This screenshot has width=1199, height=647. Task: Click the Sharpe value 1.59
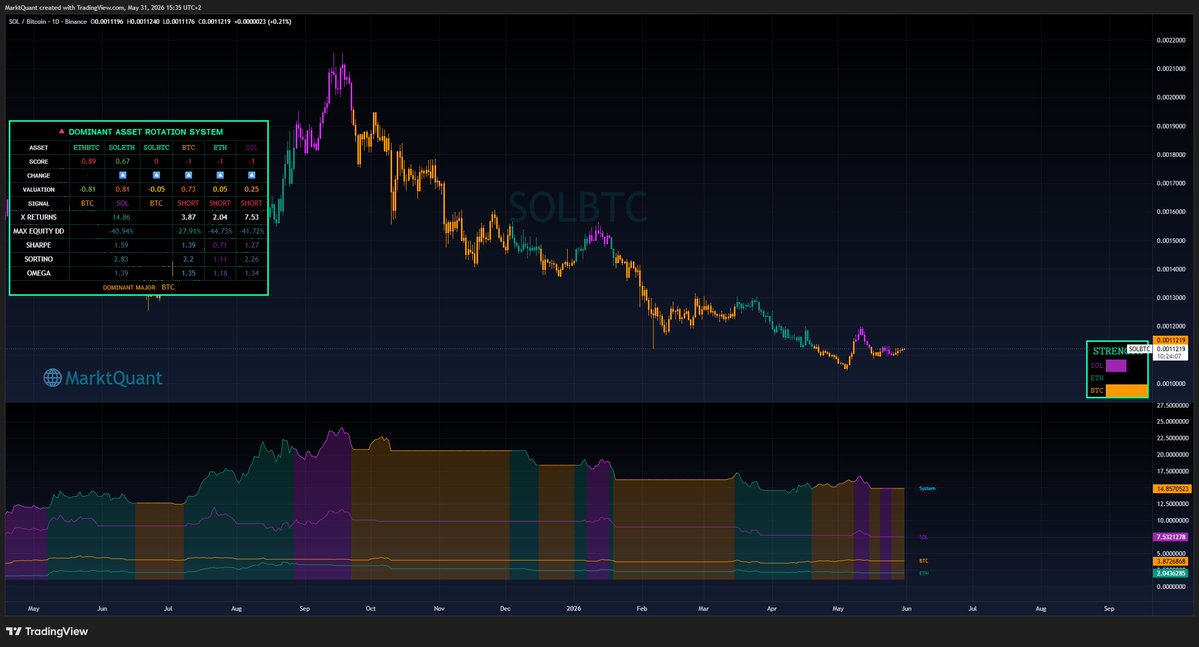[121, 245]
